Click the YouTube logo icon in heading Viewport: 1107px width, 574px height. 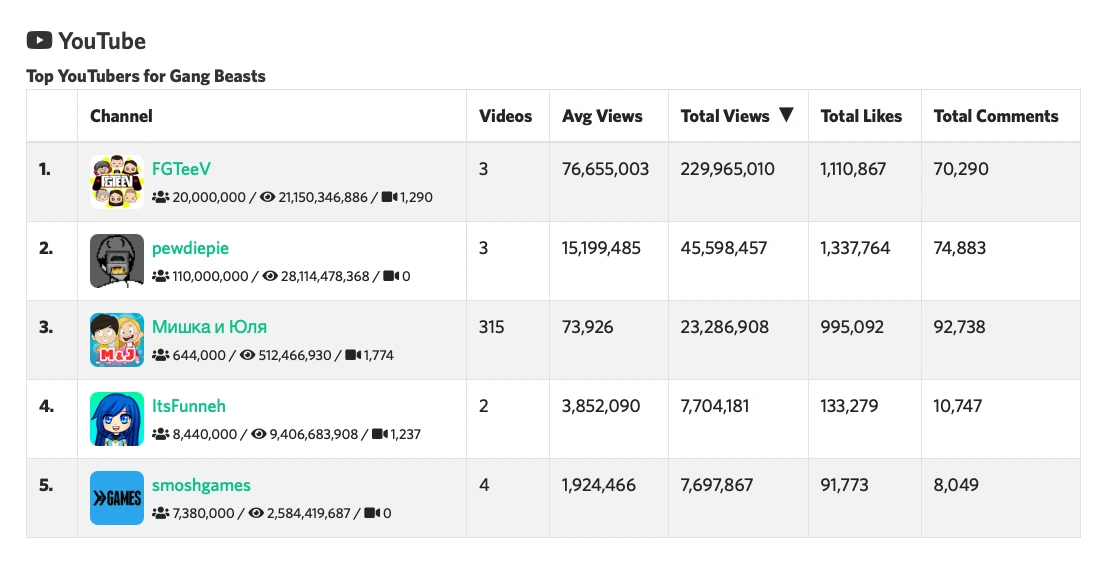click(x=39, y=41)
